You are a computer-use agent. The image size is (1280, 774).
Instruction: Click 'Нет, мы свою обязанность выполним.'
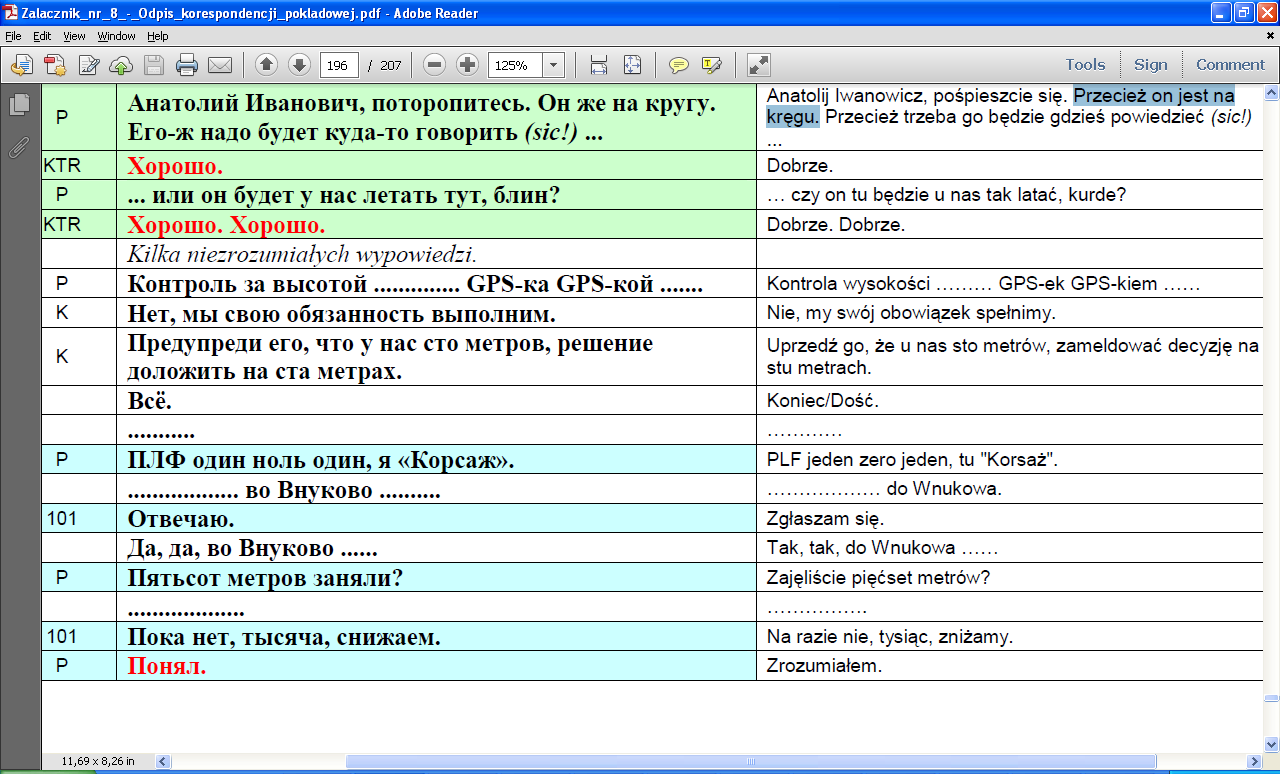tap(341, 313)
